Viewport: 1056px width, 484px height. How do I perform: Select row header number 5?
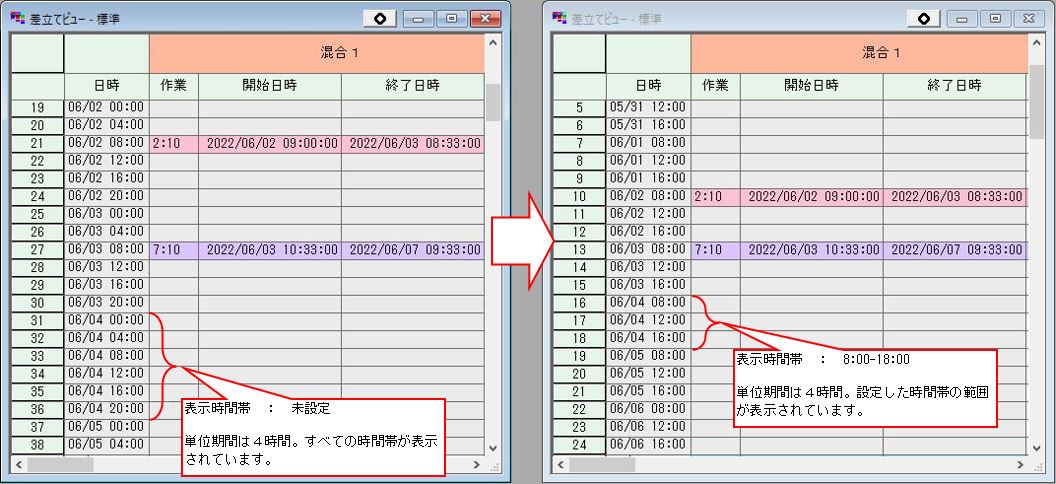(580, 108)
